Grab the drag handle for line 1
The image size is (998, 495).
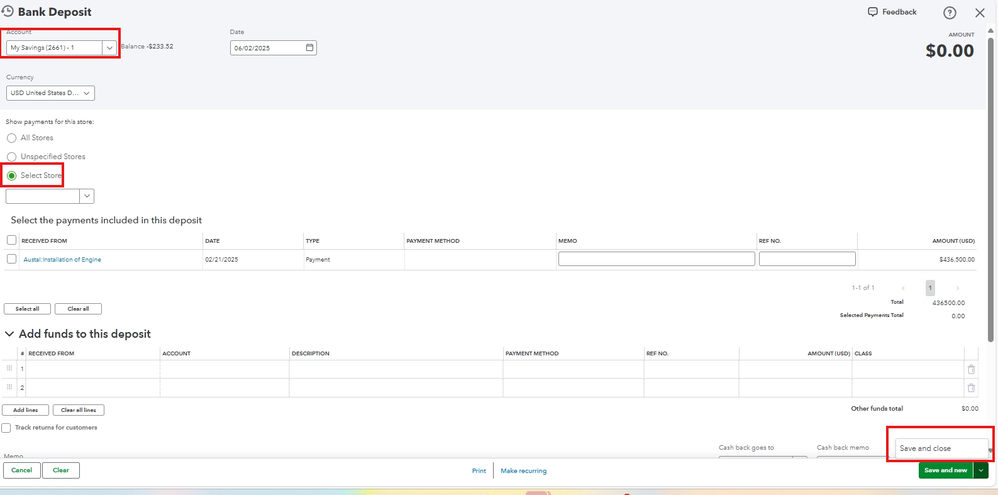click(x=9, y=369)
